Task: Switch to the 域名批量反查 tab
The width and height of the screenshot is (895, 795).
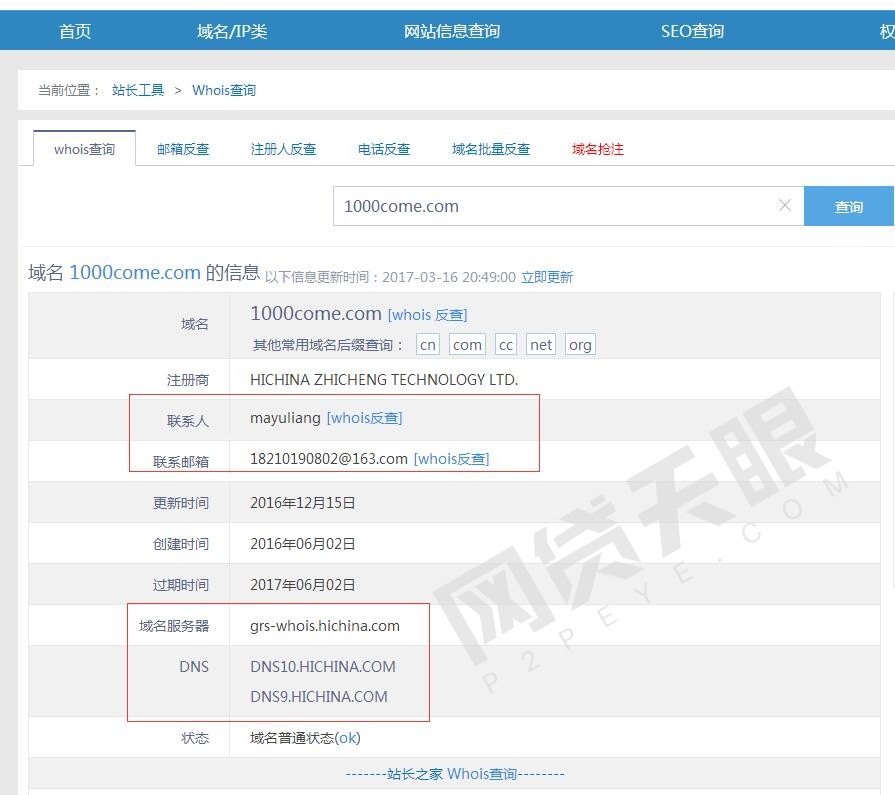Action: 491,149
